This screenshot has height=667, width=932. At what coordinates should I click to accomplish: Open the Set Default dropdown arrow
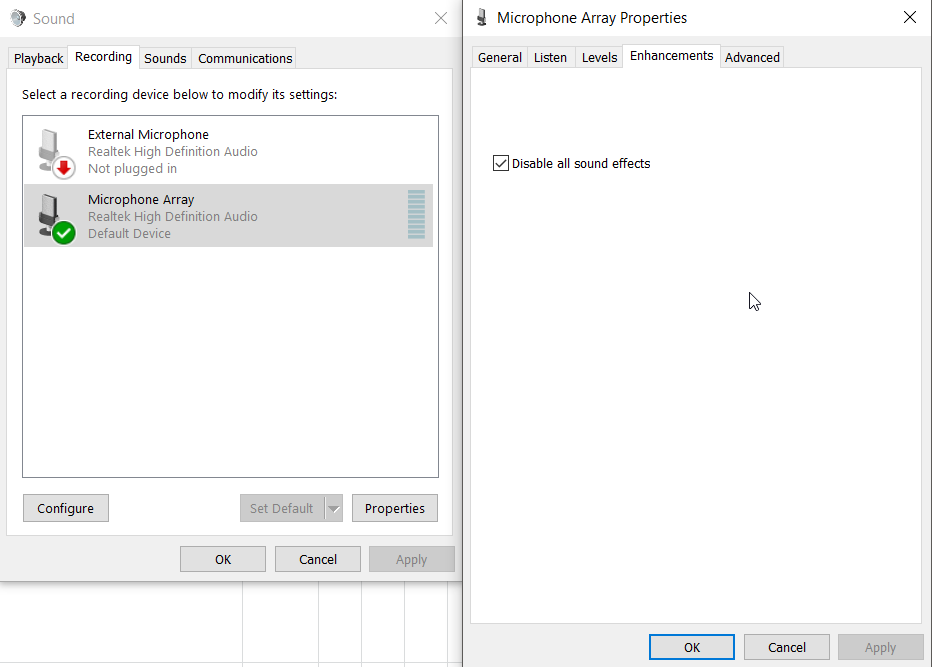click(334, 508)
